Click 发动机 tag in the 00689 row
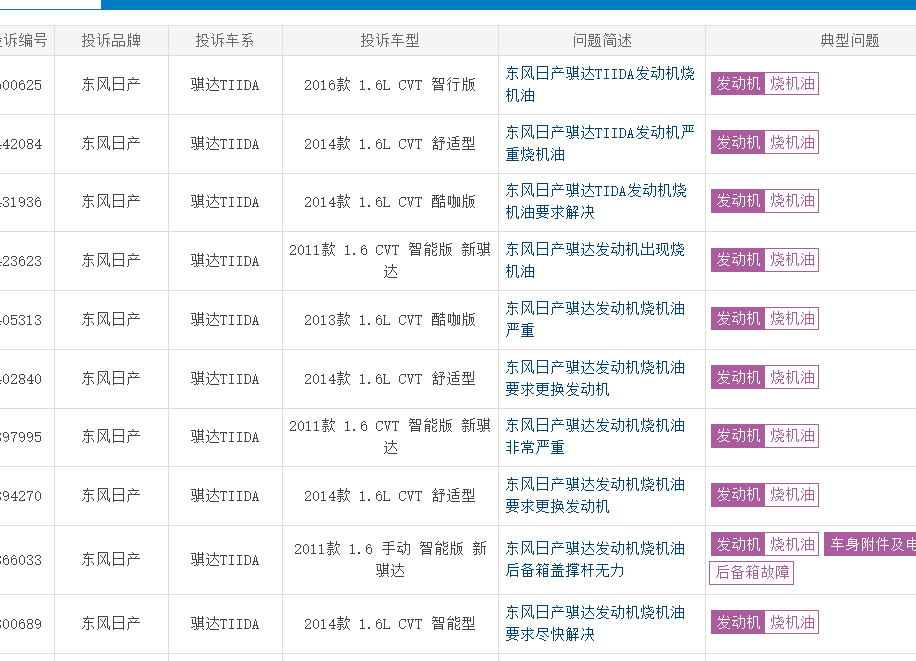 [738, 622]
